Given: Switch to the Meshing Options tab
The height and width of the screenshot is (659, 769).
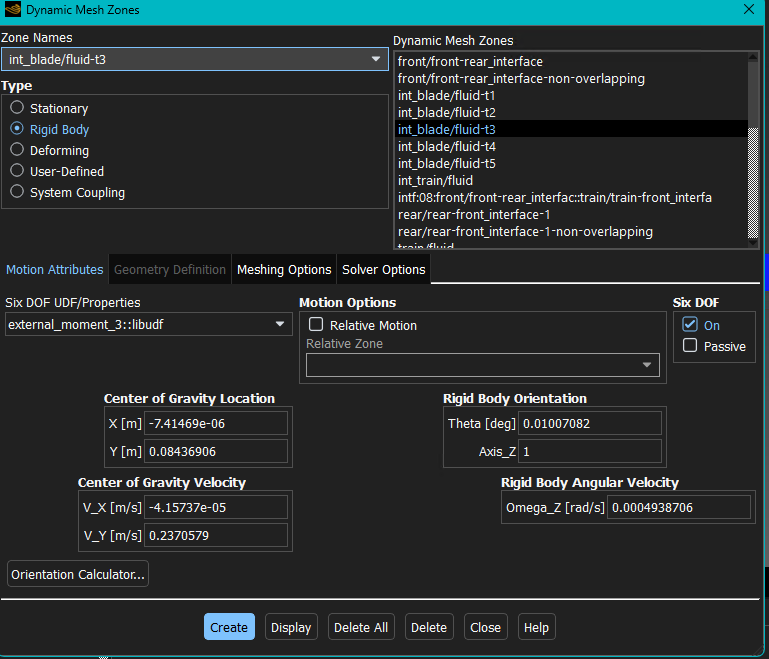Looking at the screenshot, I should pyautogui.click(x=284, y=269).
